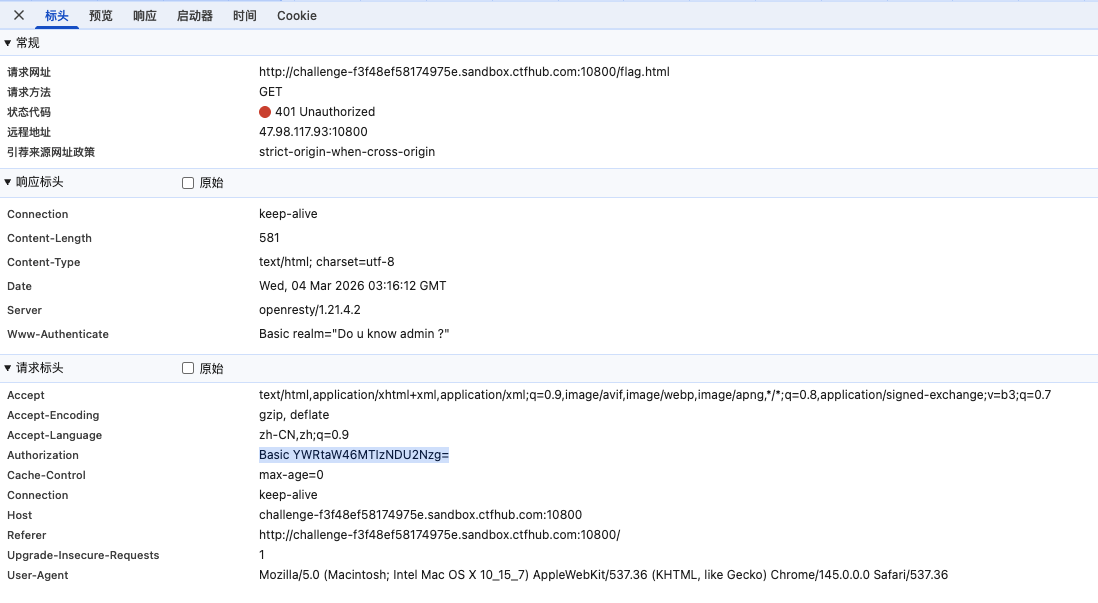The image size is (1098, 603).
Task: Open the 时间 tab
Action: (x=245, y=16)
